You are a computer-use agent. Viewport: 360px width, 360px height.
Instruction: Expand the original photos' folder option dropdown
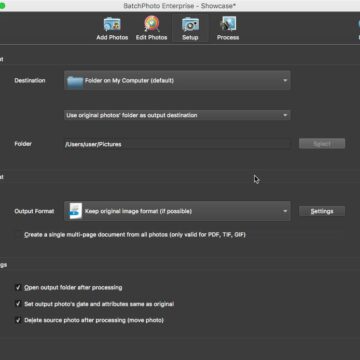(177, 115)
